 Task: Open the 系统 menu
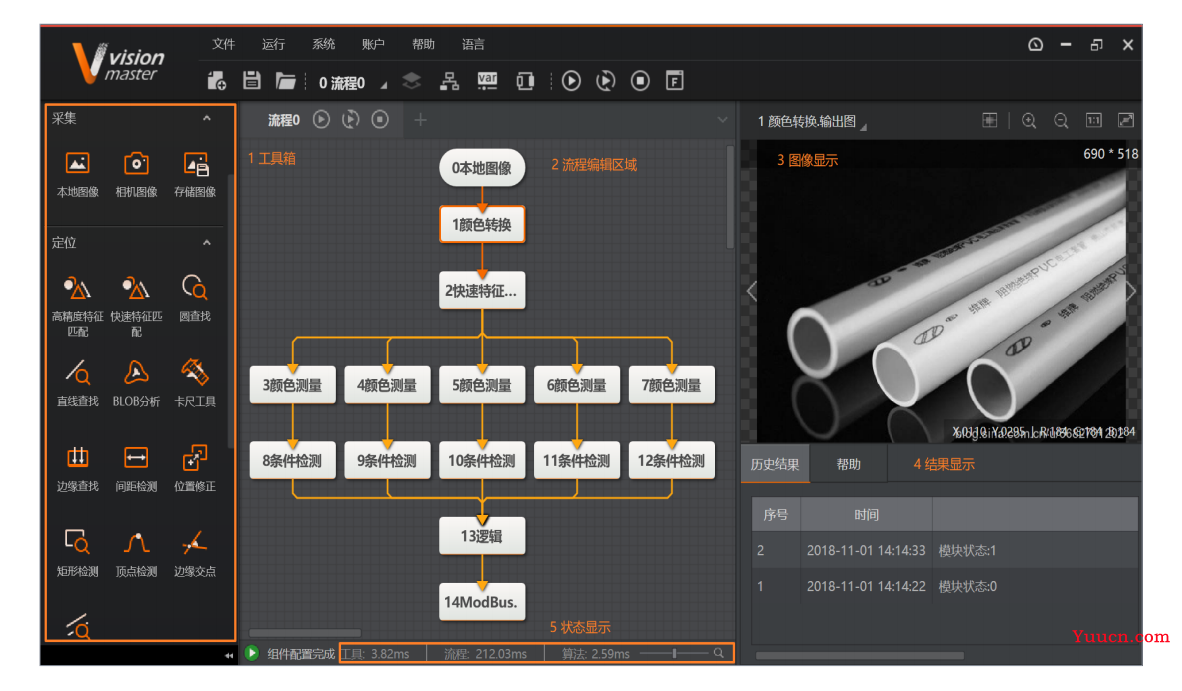click(x=323, y=44)
